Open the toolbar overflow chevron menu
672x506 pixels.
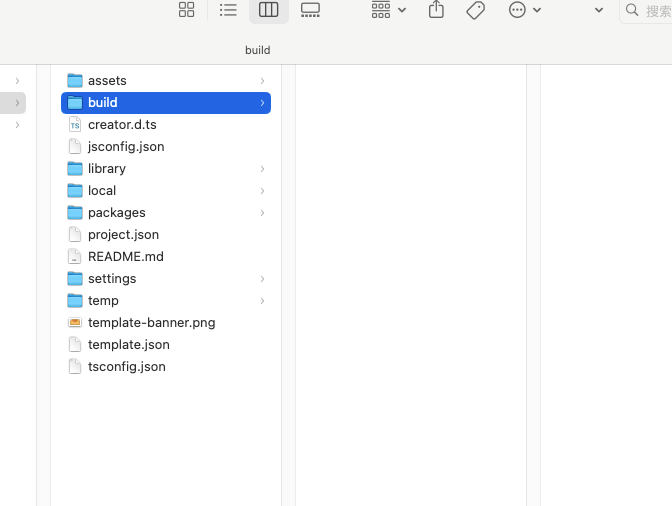click(x=598, y=10)
